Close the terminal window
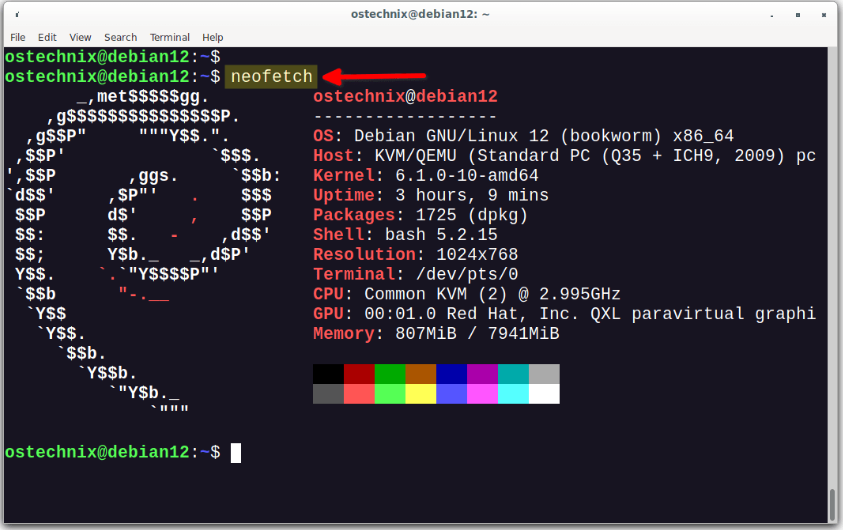This screenshot has width=843, height=530. pyautogui.click(x=824, y=15)
